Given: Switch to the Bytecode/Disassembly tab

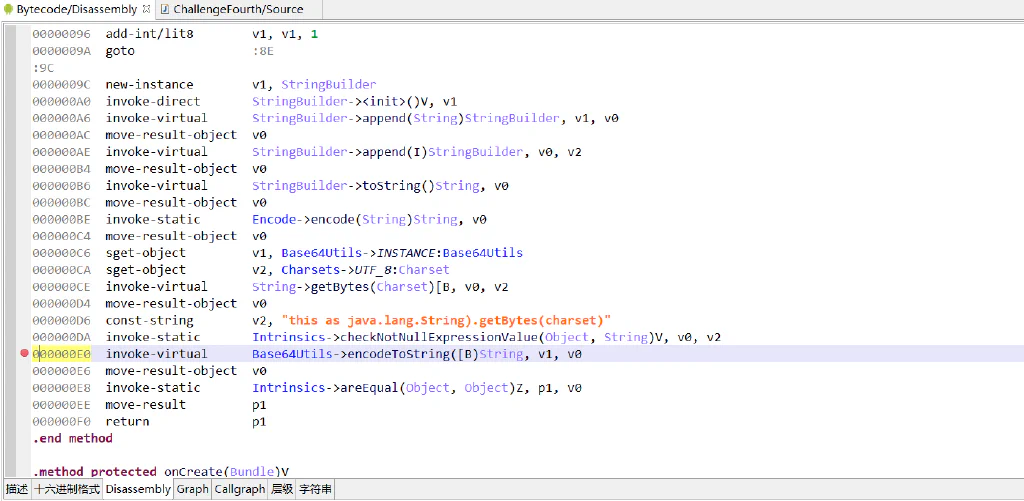Looking at the screenshot, I should [x=76, y=9].
